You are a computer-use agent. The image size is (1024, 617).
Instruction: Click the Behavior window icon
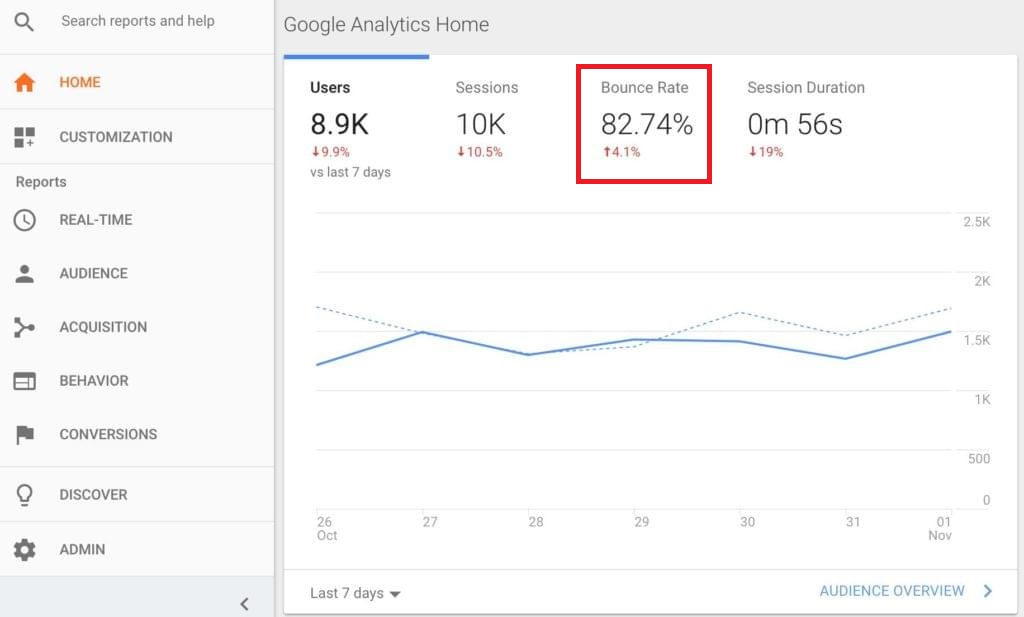[25, 381]
